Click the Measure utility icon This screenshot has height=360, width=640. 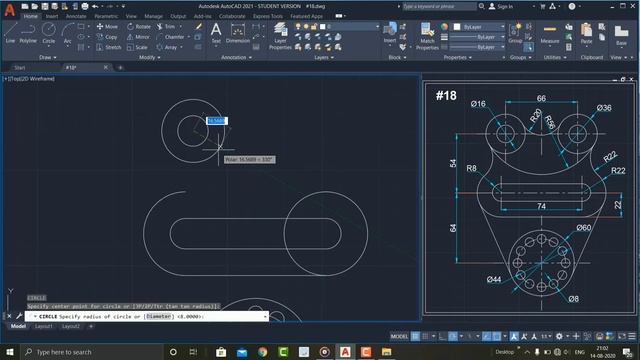click(549, 33)
